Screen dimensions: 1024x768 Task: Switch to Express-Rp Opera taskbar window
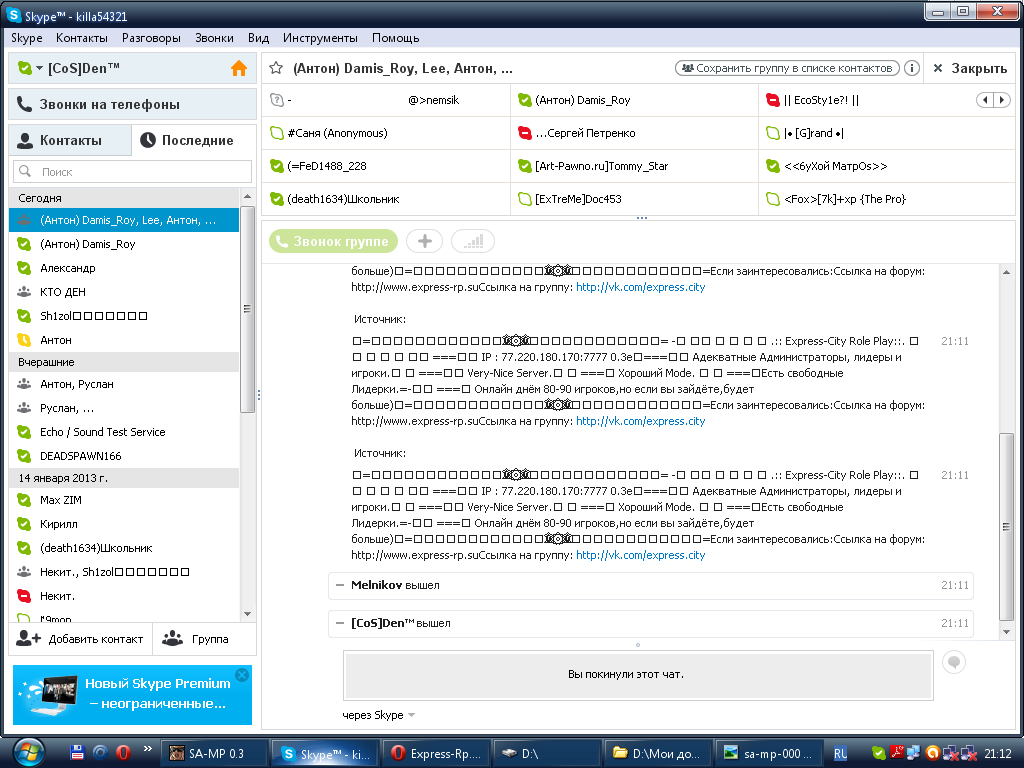click(435, 754)
